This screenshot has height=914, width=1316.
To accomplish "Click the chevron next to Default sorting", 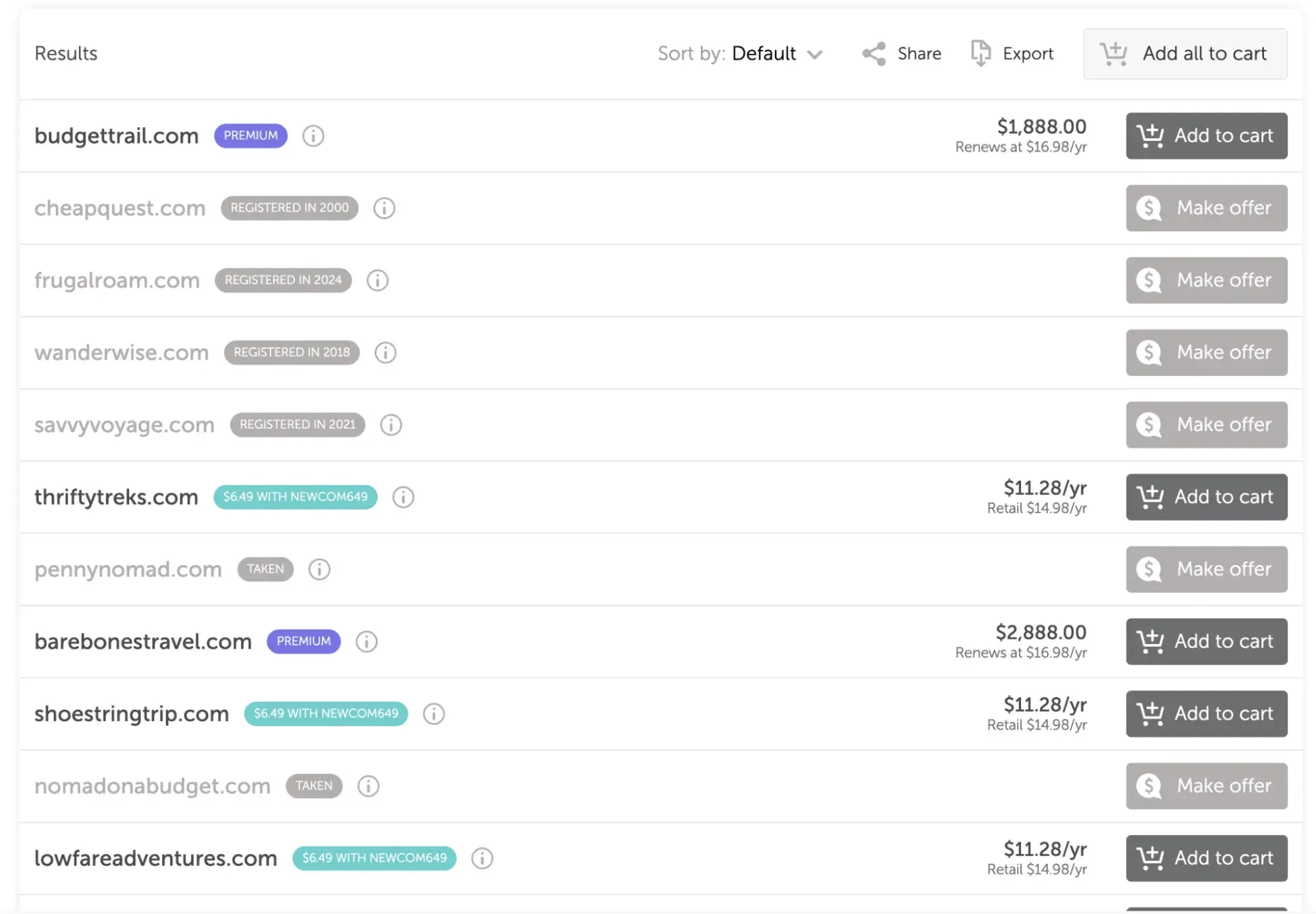I will pyautogui.click(x=816, y=55).
